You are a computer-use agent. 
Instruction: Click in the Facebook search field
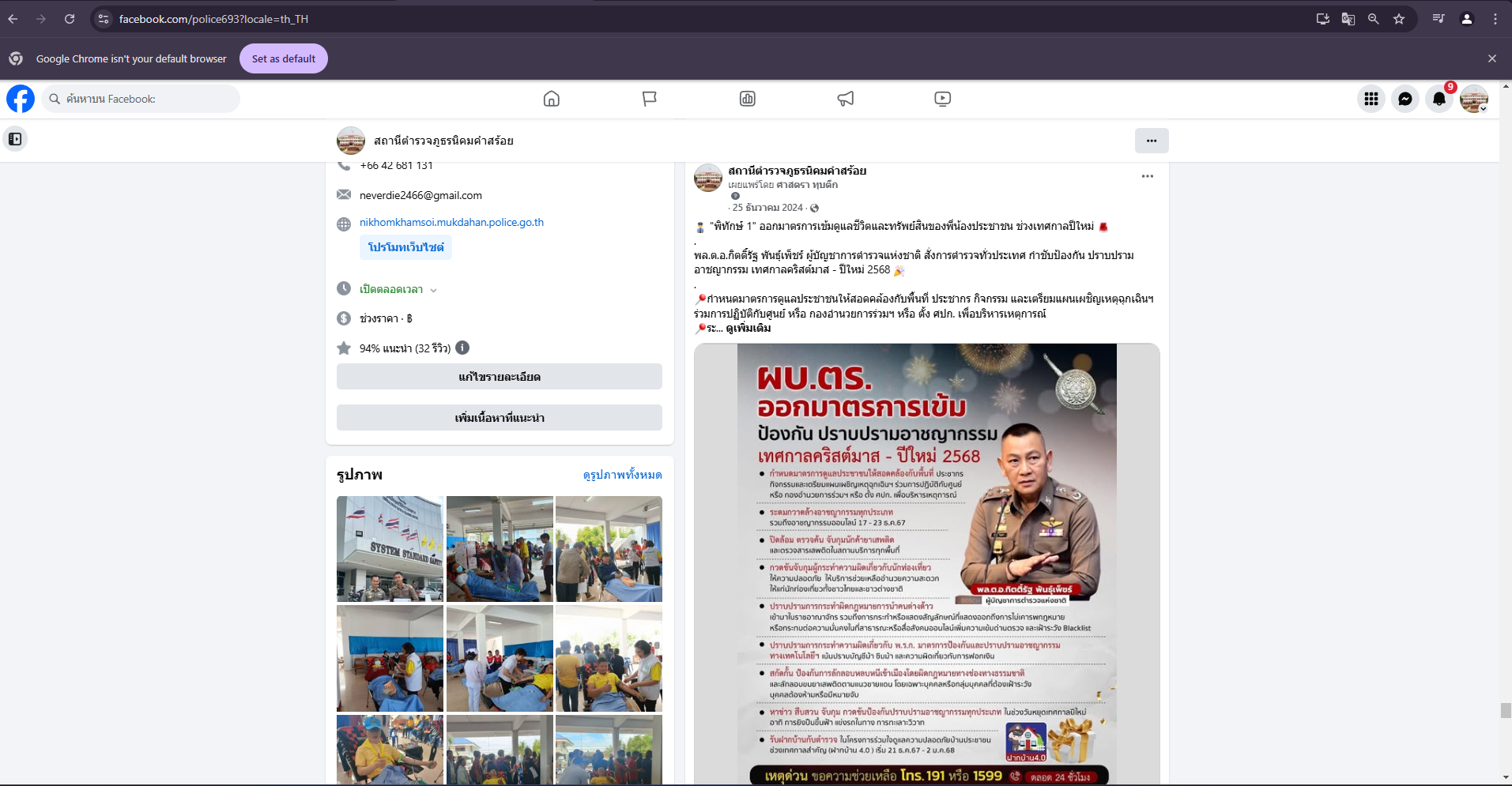point(142,99)
